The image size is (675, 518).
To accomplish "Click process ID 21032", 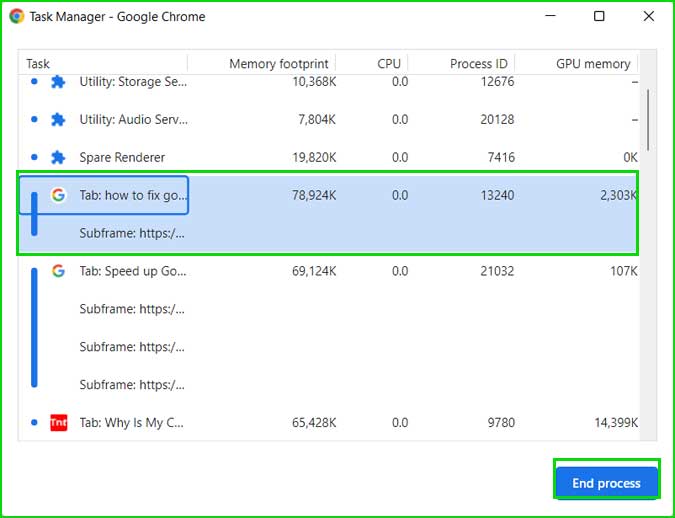I will (497, 271).
